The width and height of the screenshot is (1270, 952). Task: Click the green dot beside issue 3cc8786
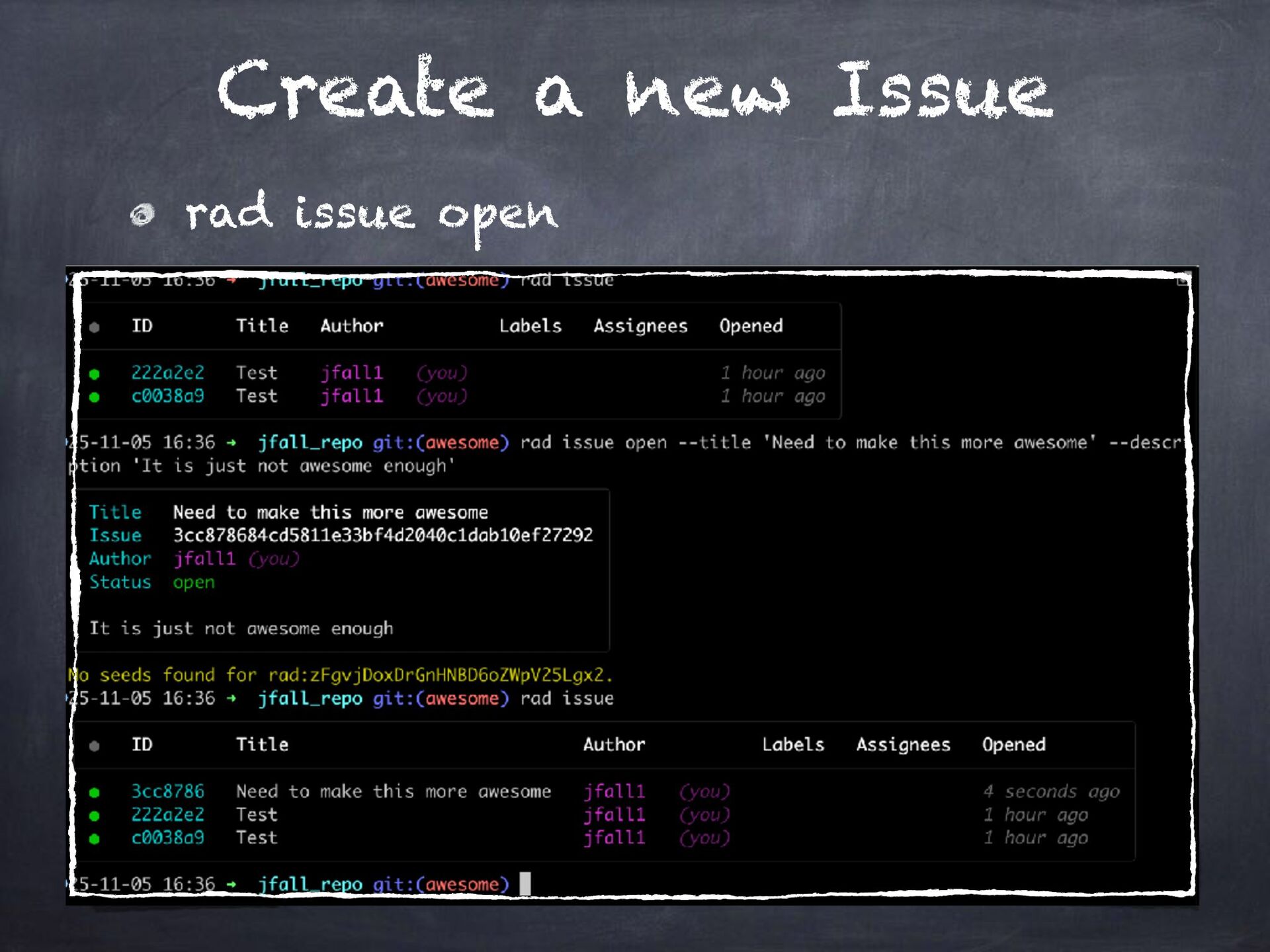pyautogui.click(x=95, y=792)
